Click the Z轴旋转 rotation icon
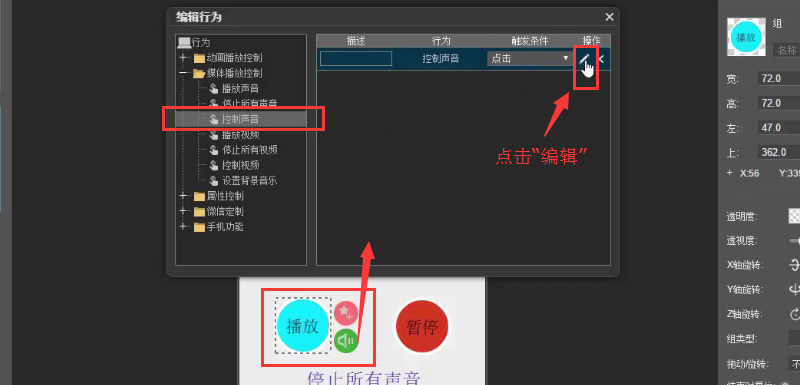Image resolution: width=800 pixels, height=385 pixels. 794,314
